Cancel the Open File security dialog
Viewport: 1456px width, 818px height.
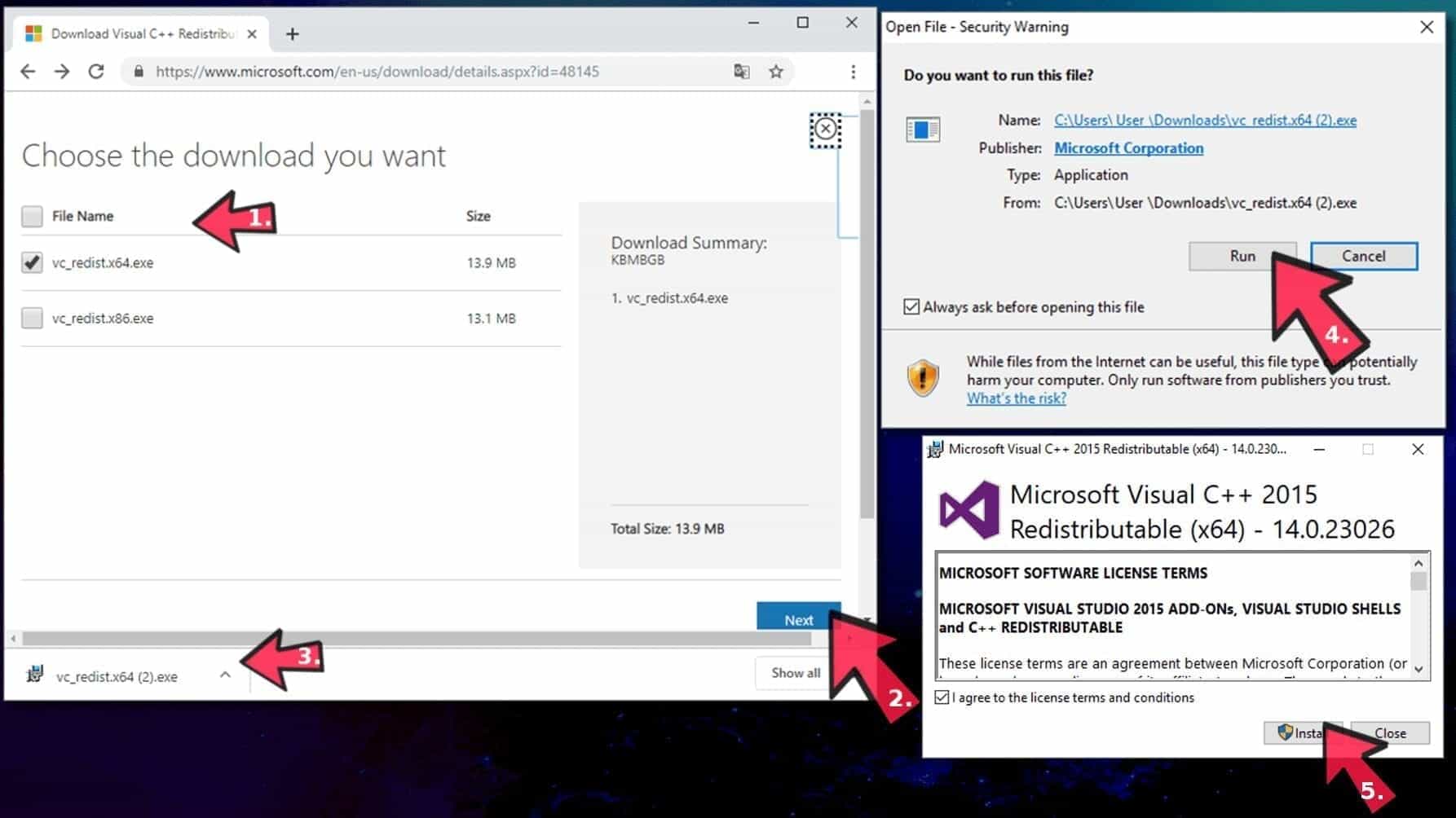[x=1364, y=256]
